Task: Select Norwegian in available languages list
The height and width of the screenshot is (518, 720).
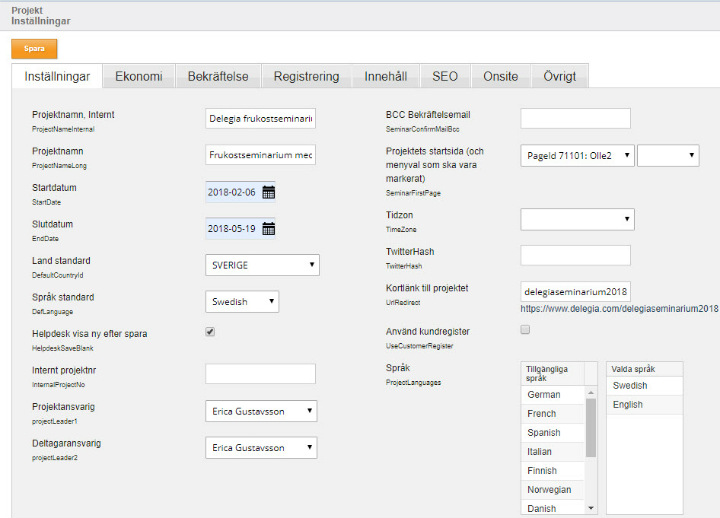Action: point(553,490)
